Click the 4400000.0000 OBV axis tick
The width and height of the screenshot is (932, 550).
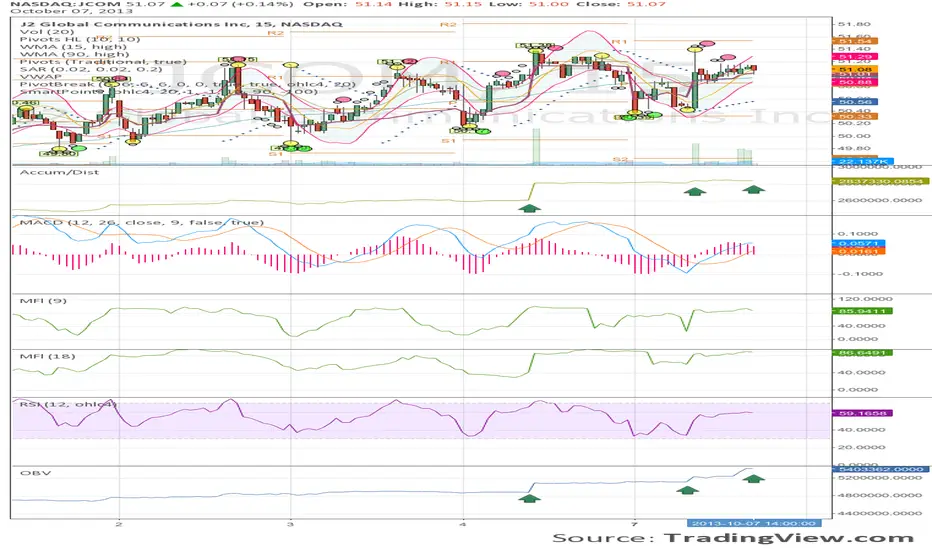(880, 513)
